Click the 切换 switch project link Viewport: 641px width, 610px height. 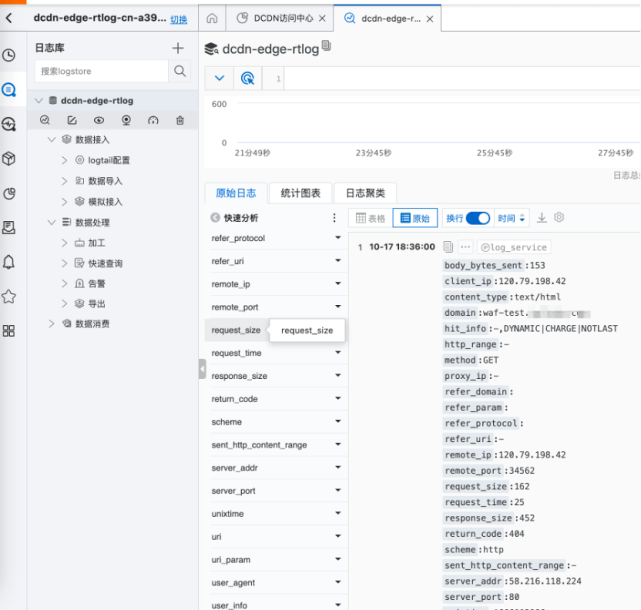click(178, 19)
